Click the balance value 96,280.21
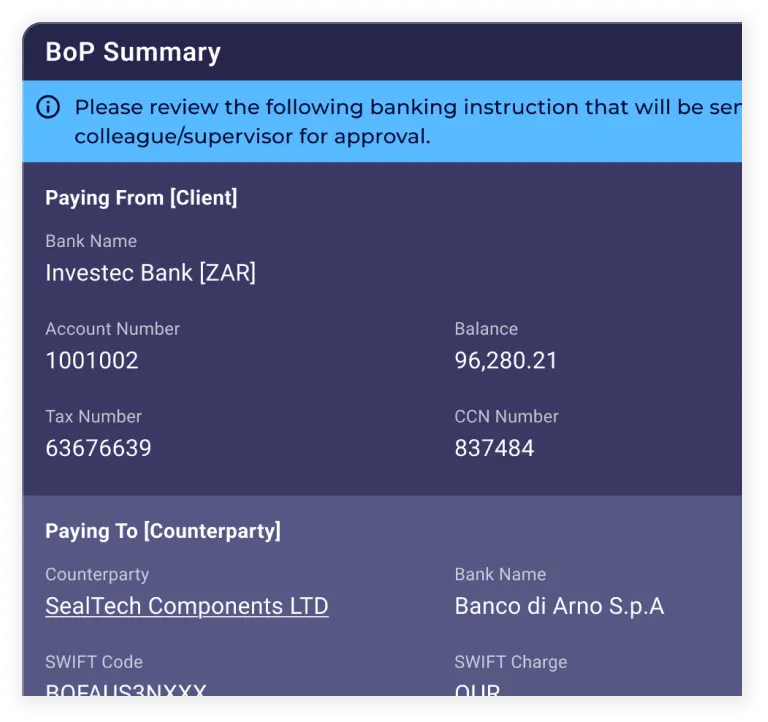The image size is (768, 722). (506, 361)
